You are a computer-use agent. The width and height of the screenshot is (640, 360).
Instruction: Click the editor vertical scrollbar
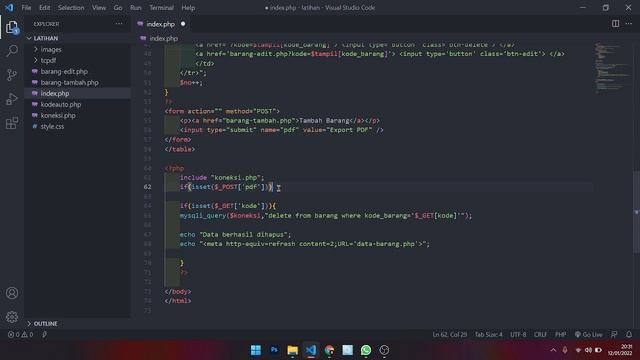(x=636, y=212)
